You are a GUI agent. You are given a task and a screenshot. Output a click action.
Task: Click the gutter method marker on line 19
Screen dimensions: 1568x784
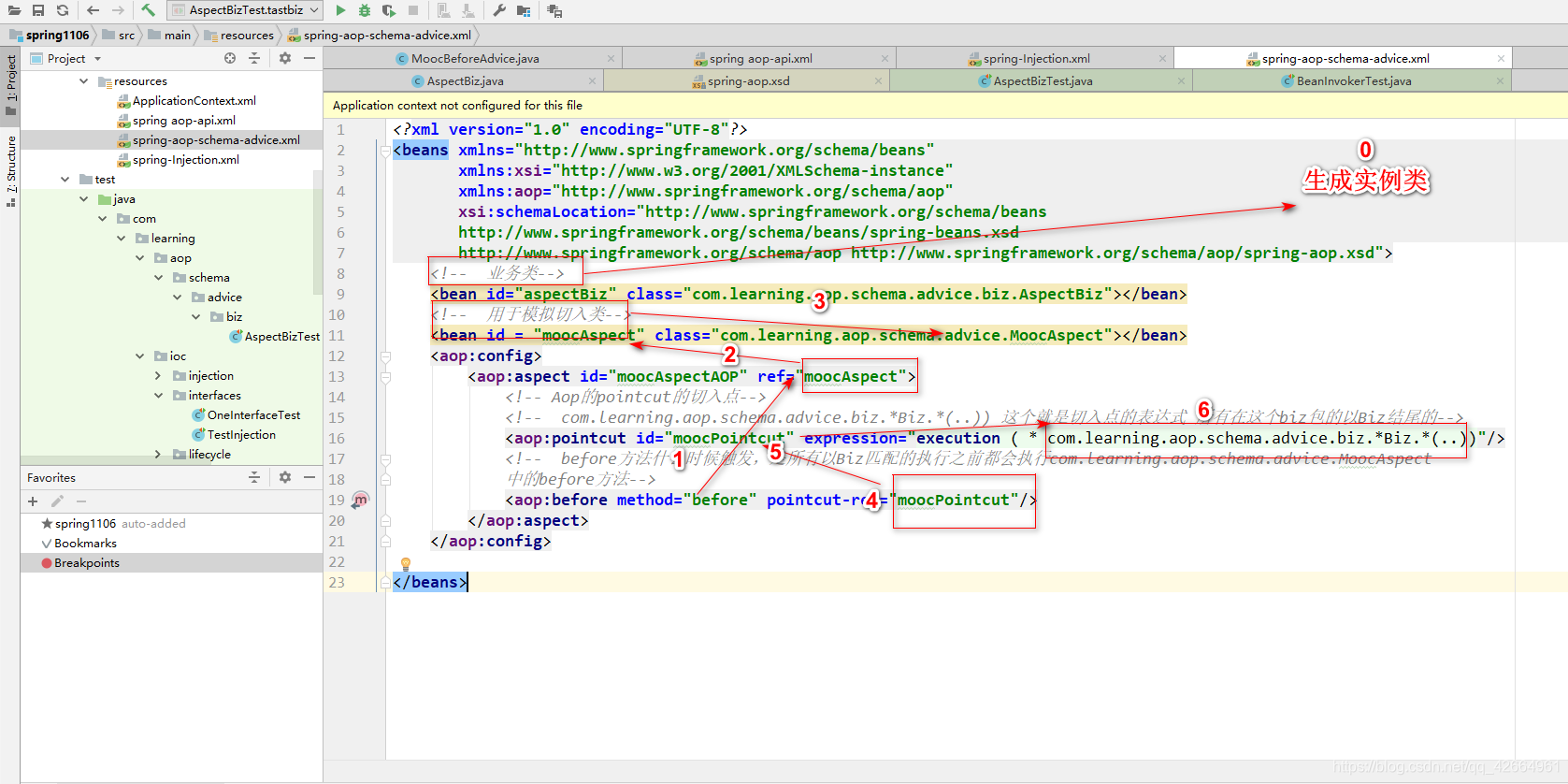coord(361,500)
